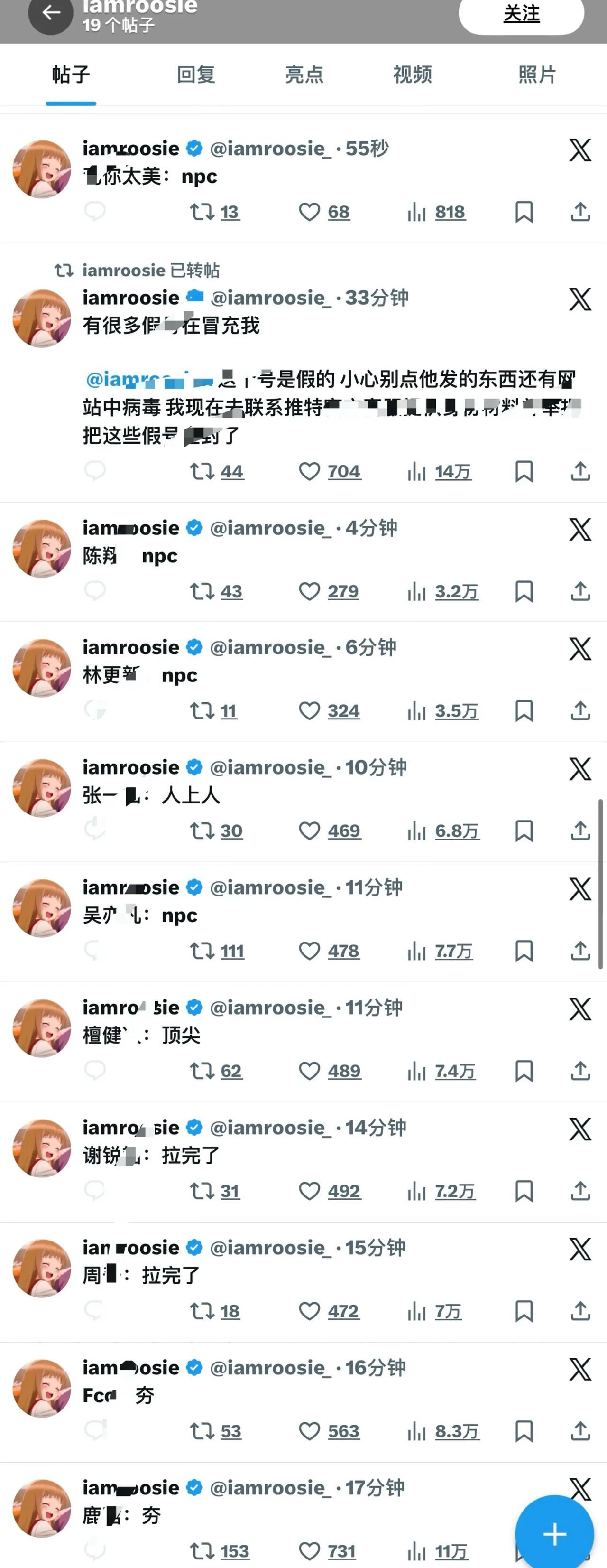This screenshot has width=607, height=1568.
Task: Like the 55秒 post with 68 likes
Action: 310,212
